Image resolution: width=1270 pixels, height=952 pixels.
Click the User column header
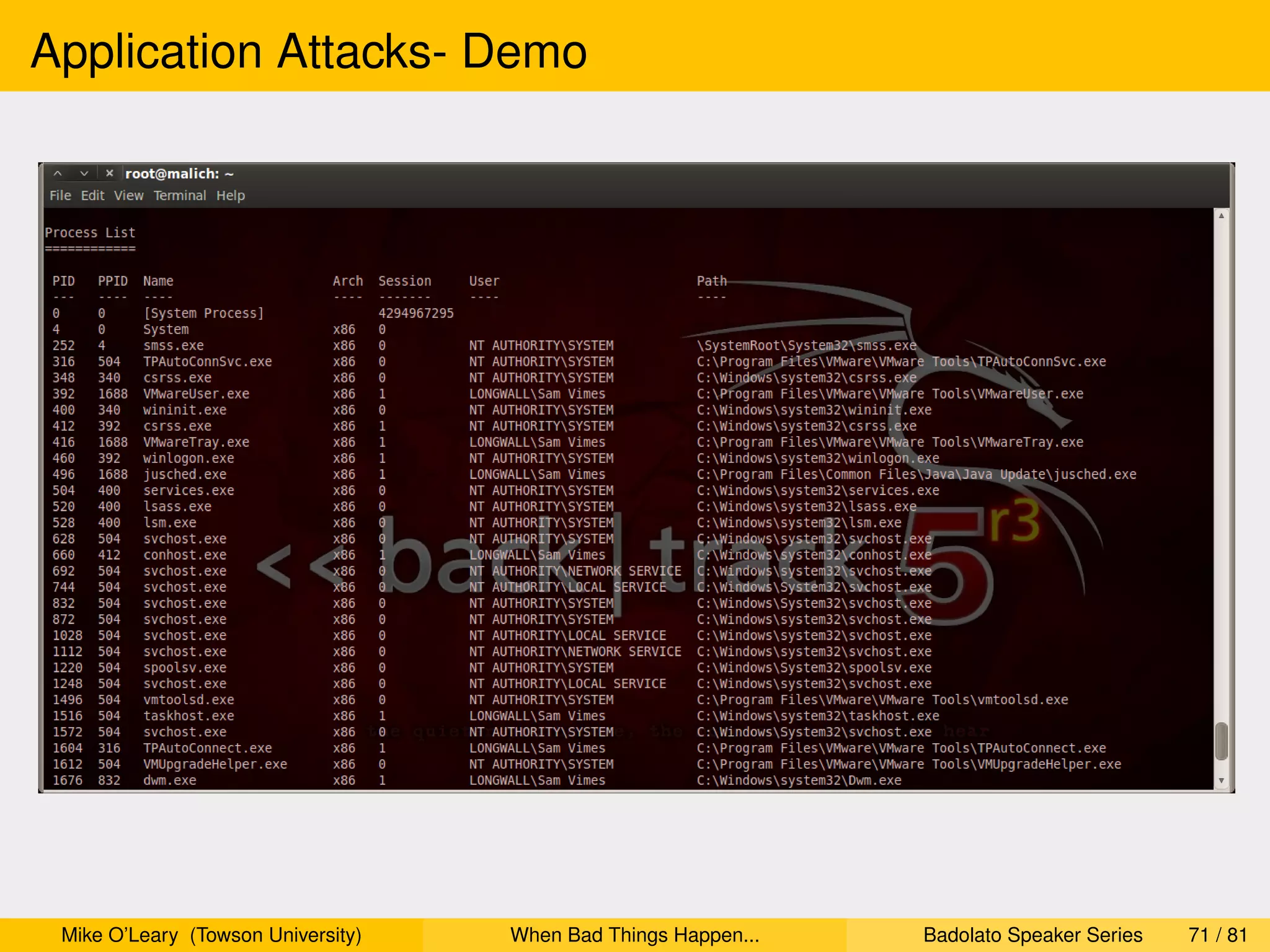tap(484, 281)
